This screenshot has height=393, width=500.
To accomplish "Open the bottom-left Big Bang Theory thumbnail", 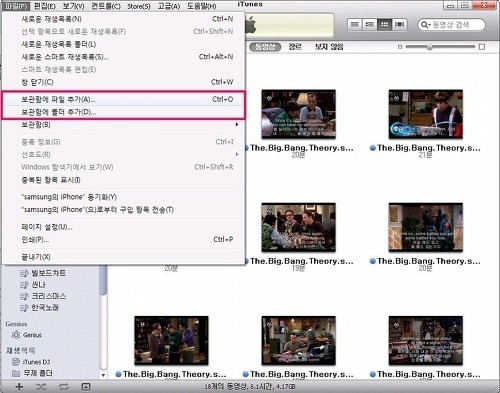I will pyautogui.click(x=171, y=341).
